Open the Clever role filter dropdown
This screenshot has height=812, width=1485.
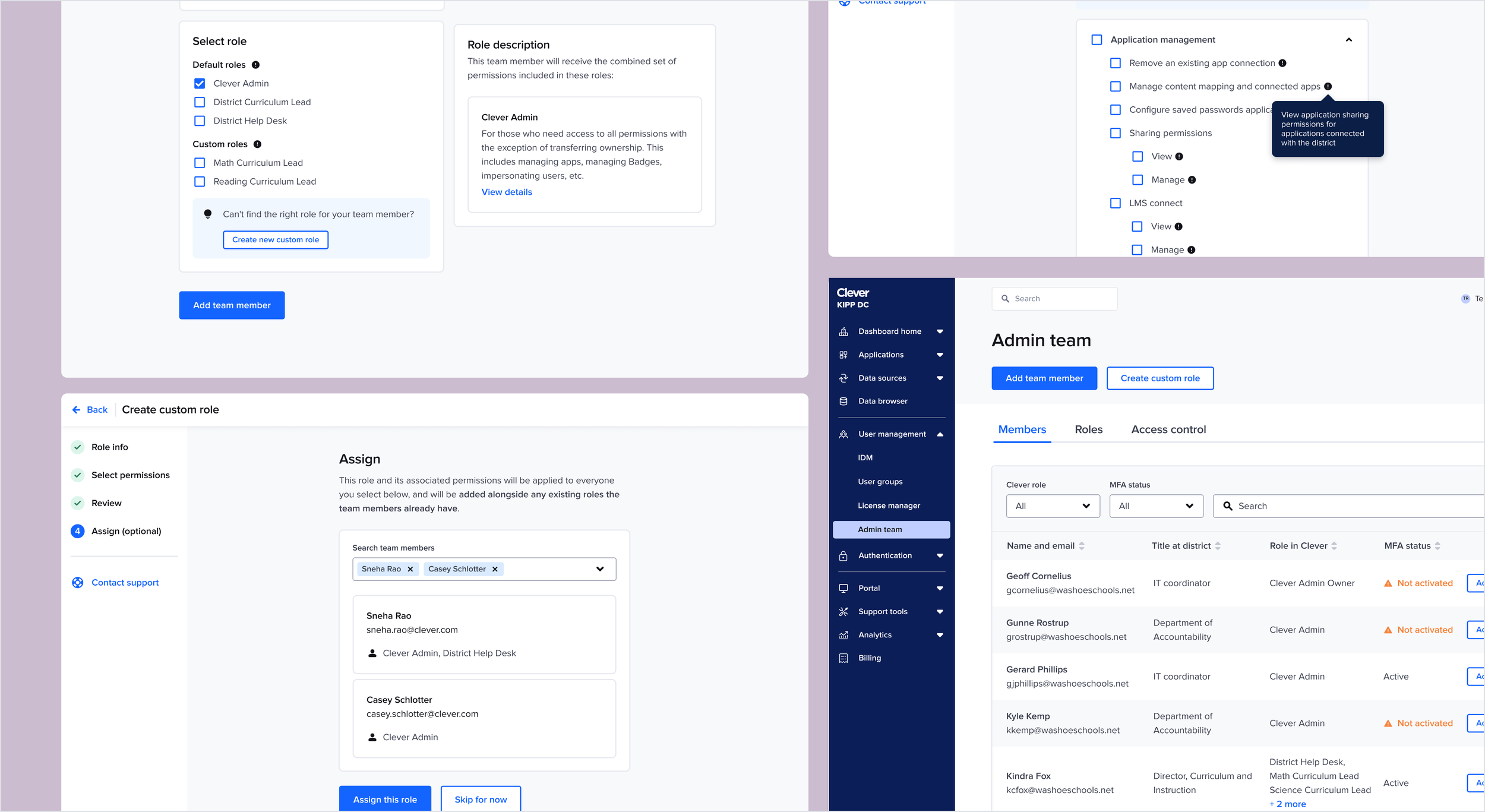pyautogui.click(x=1053, y=505)
